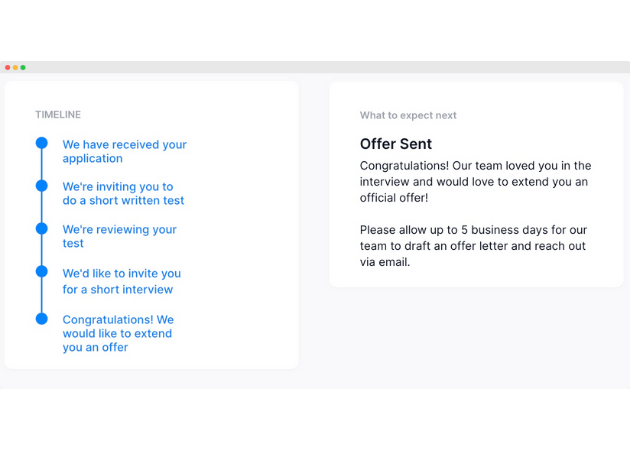Open 'Congratulations! We would like to extend you an offer'
The width and height of the screenshot is (630, 450).
[118, 333]
